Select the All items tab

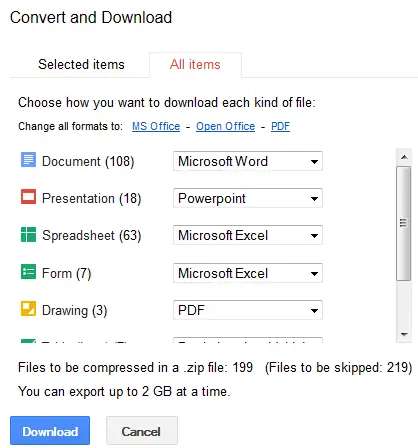(195, 64)
